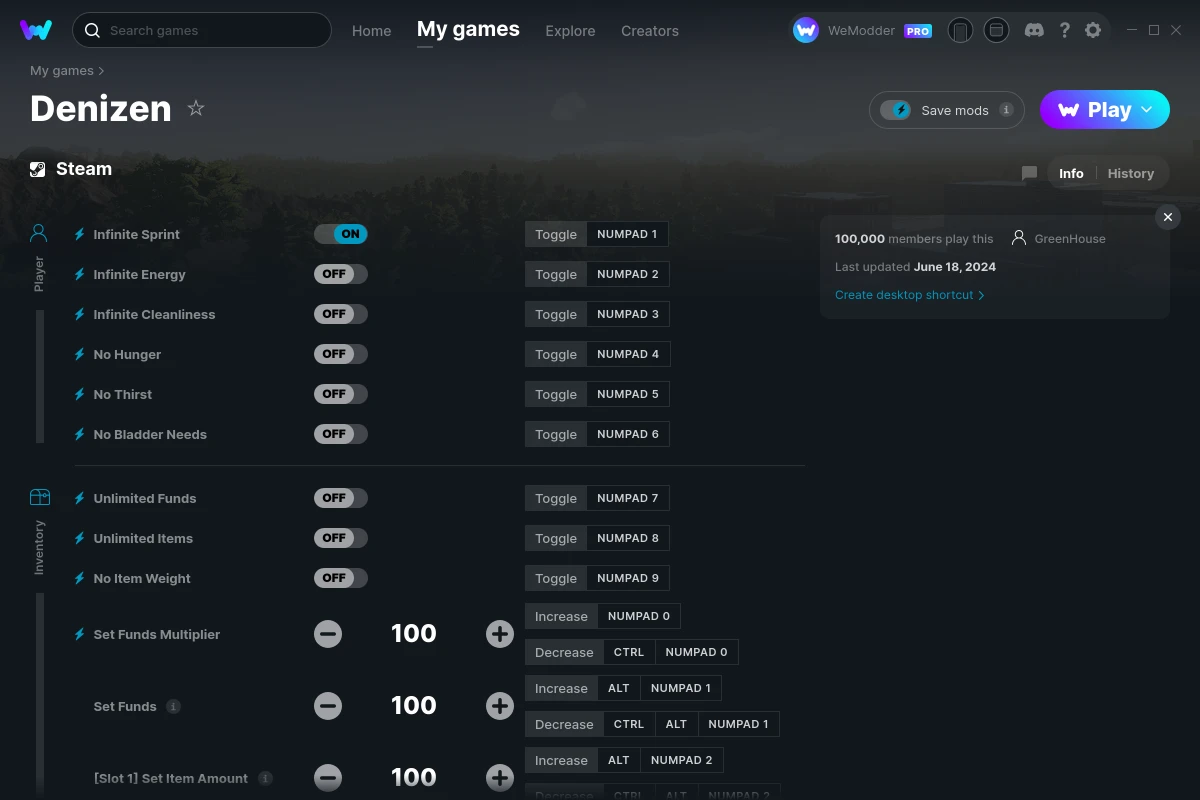
Task: Click the Search games input field
Action: click(x=200, y=30)
